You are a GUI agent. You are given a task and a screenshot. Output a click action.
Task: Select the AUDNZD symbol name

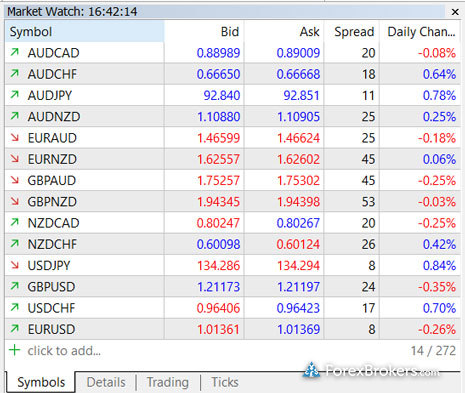54,117
